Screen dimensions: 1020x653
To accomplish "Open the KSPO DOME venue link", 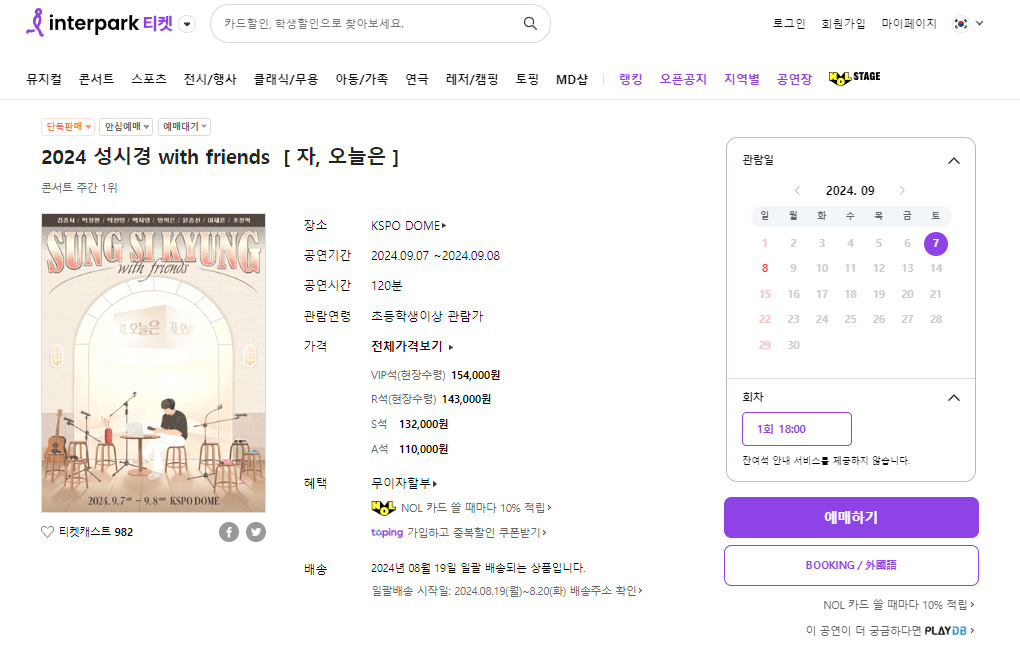I will 409,226.
